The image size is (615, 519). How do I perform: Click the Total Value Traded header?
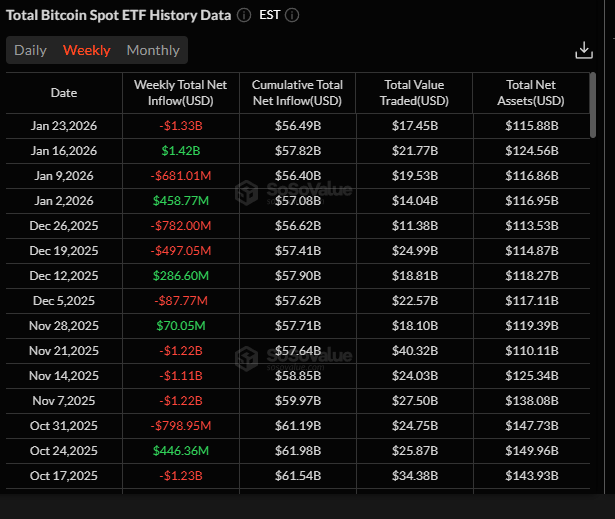tap(413, 93)
